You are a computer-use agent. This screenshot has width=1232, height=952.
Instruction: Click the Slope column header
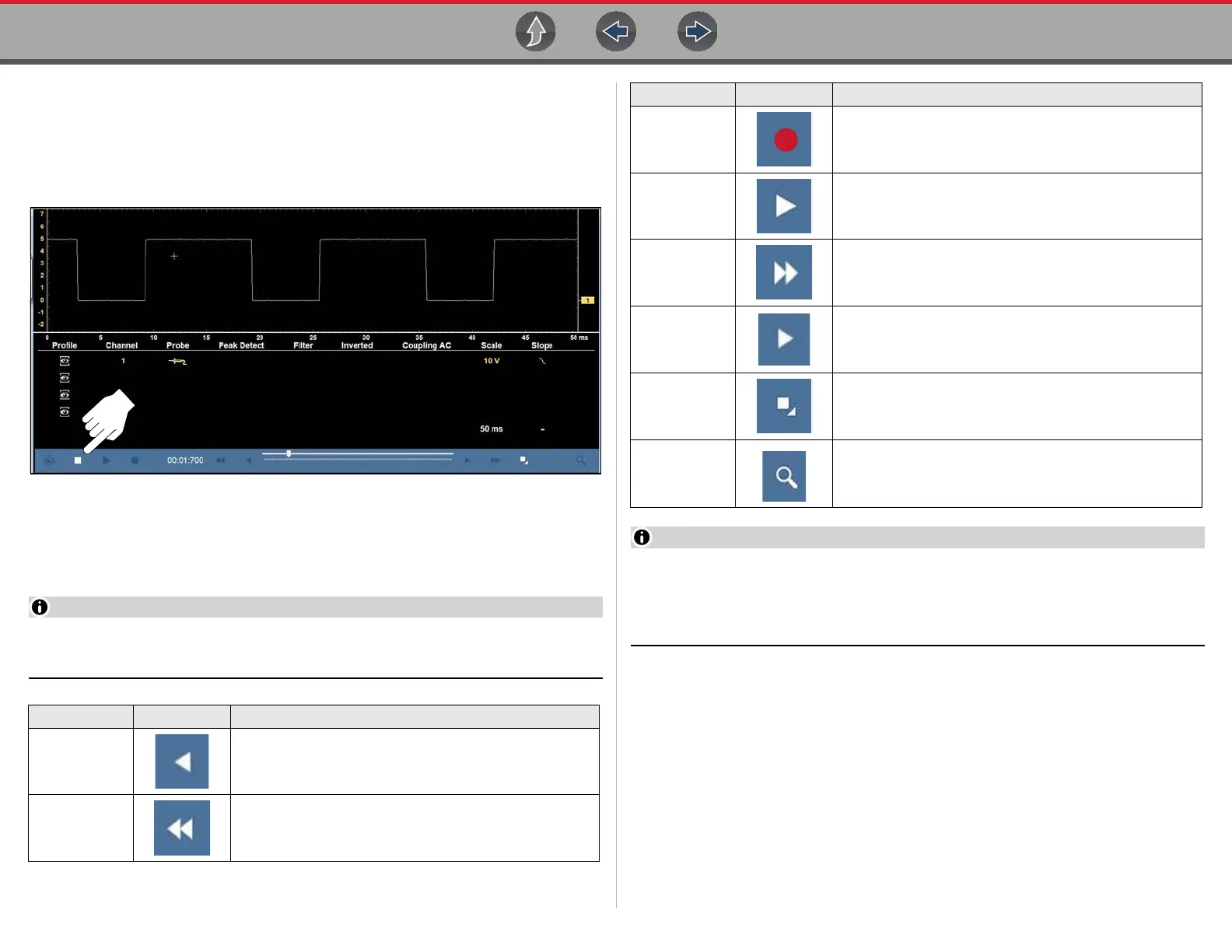point(542,345)
